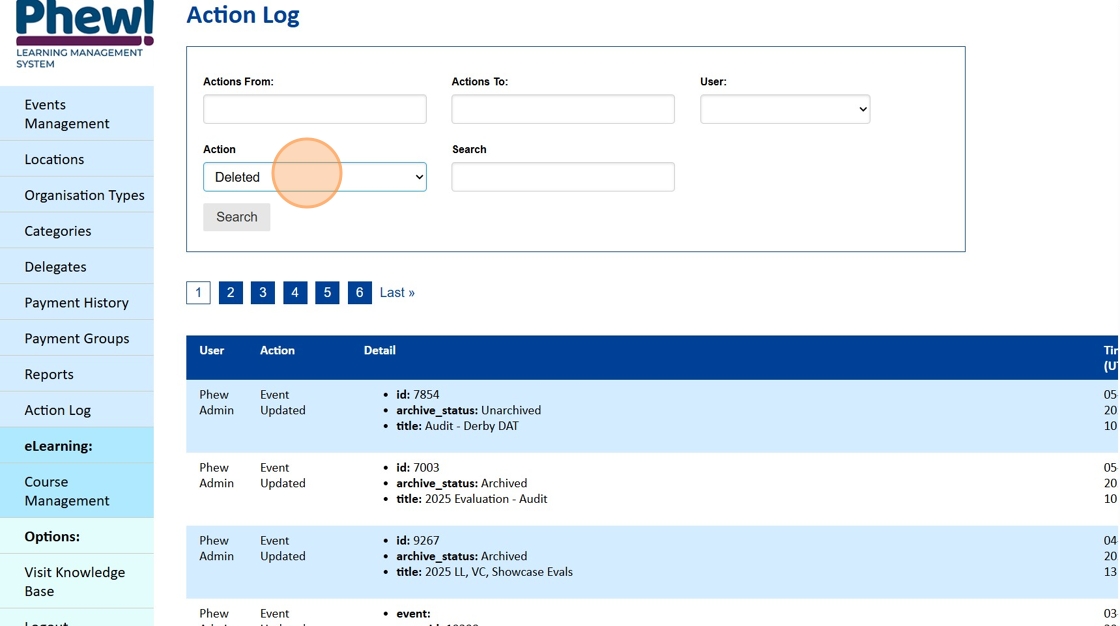Click the grey Search button
Viewport: 1120px width, 626px height.
click(x=236, y=217)
